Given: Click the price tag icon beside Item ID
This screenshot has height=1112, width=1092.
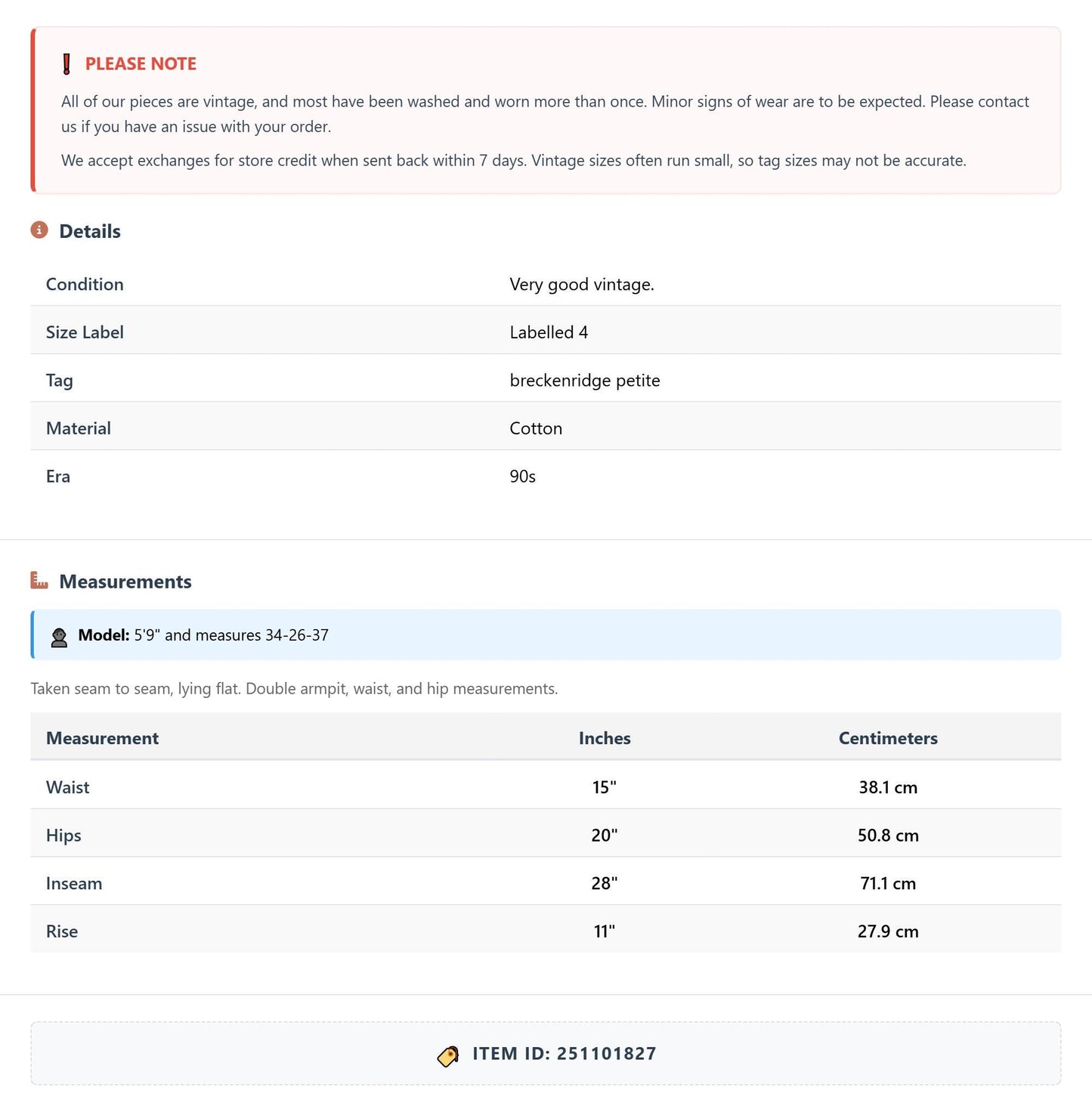Looking at the screenshot, I should click(x=448, y=1055).
